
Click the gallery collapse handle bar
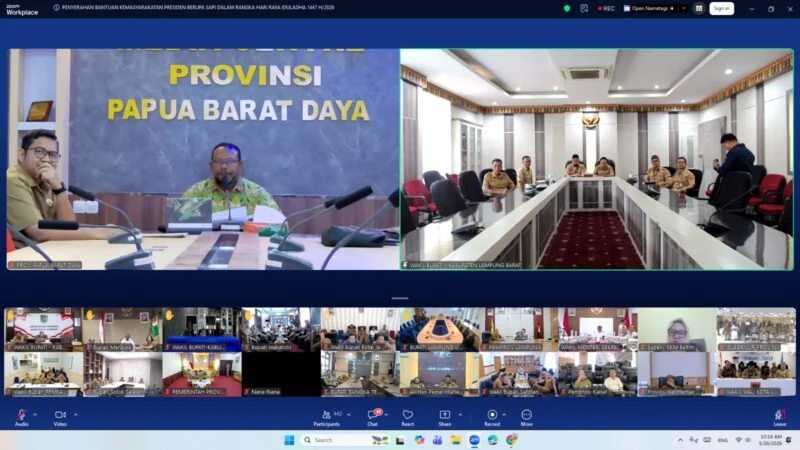coord(400,298)
